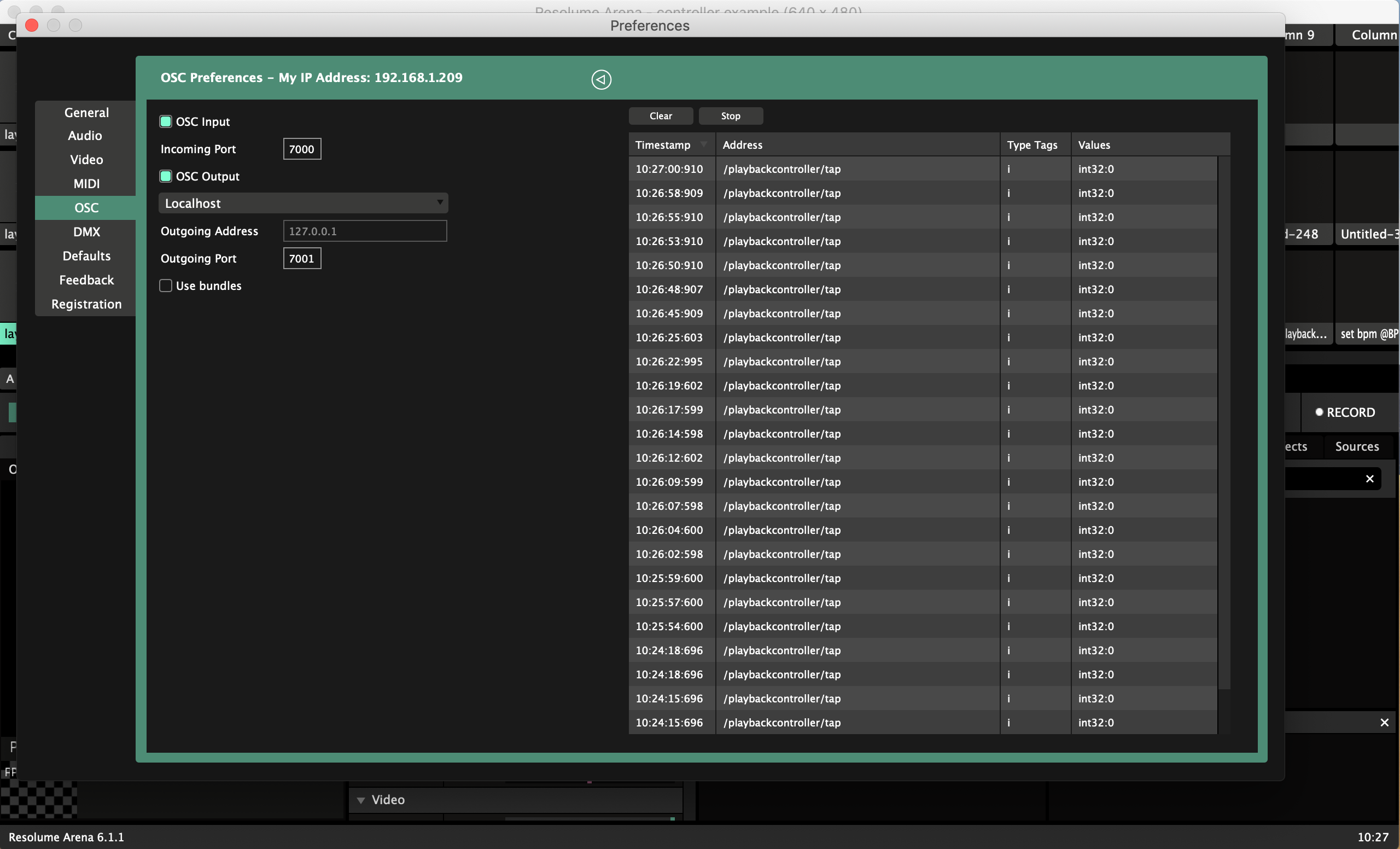The height and width of the screenshot is (849, 1400).
Task: Open the MIDI preferences tab
Action: tap(86, 184)
